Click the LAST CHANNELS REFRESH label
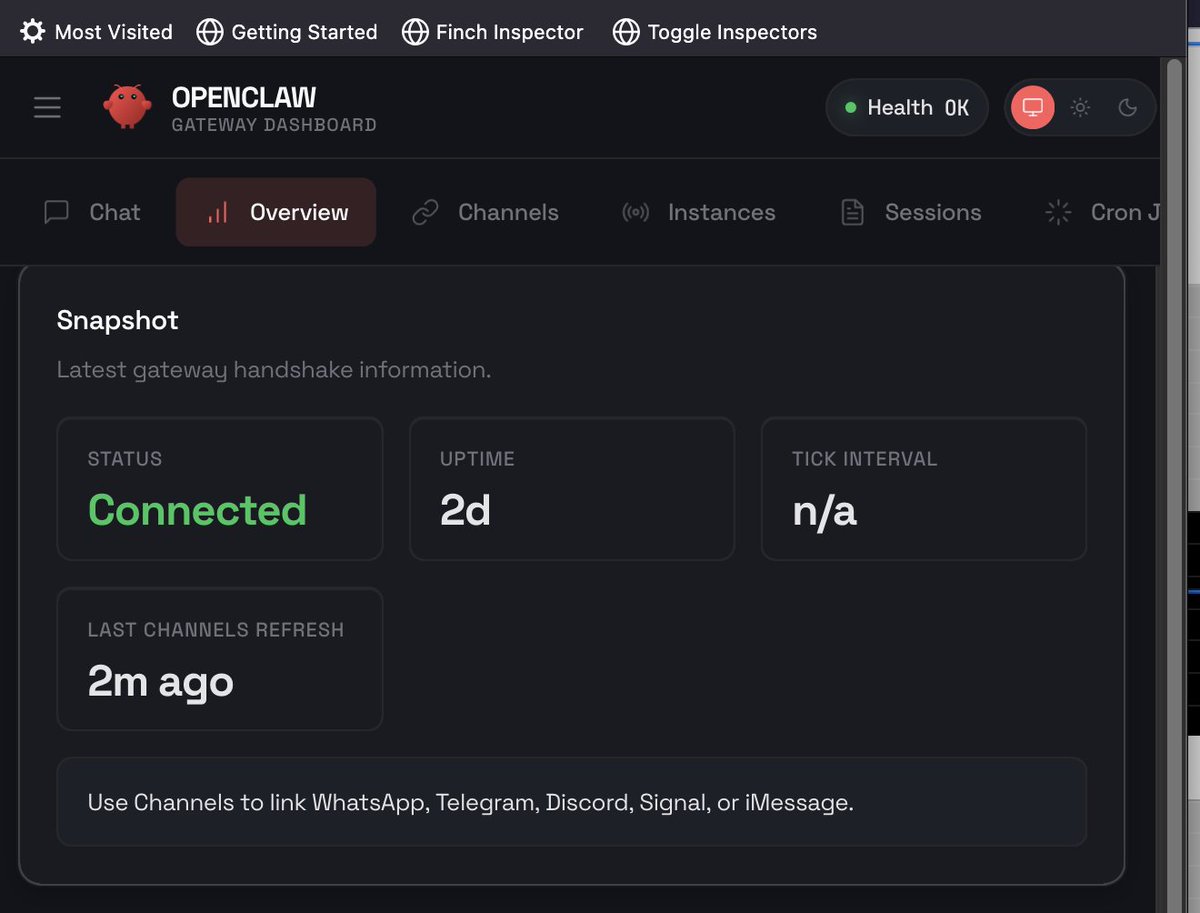Viewport: 1200px width, 913px height. pyautogui.click(x=215, y=630)
